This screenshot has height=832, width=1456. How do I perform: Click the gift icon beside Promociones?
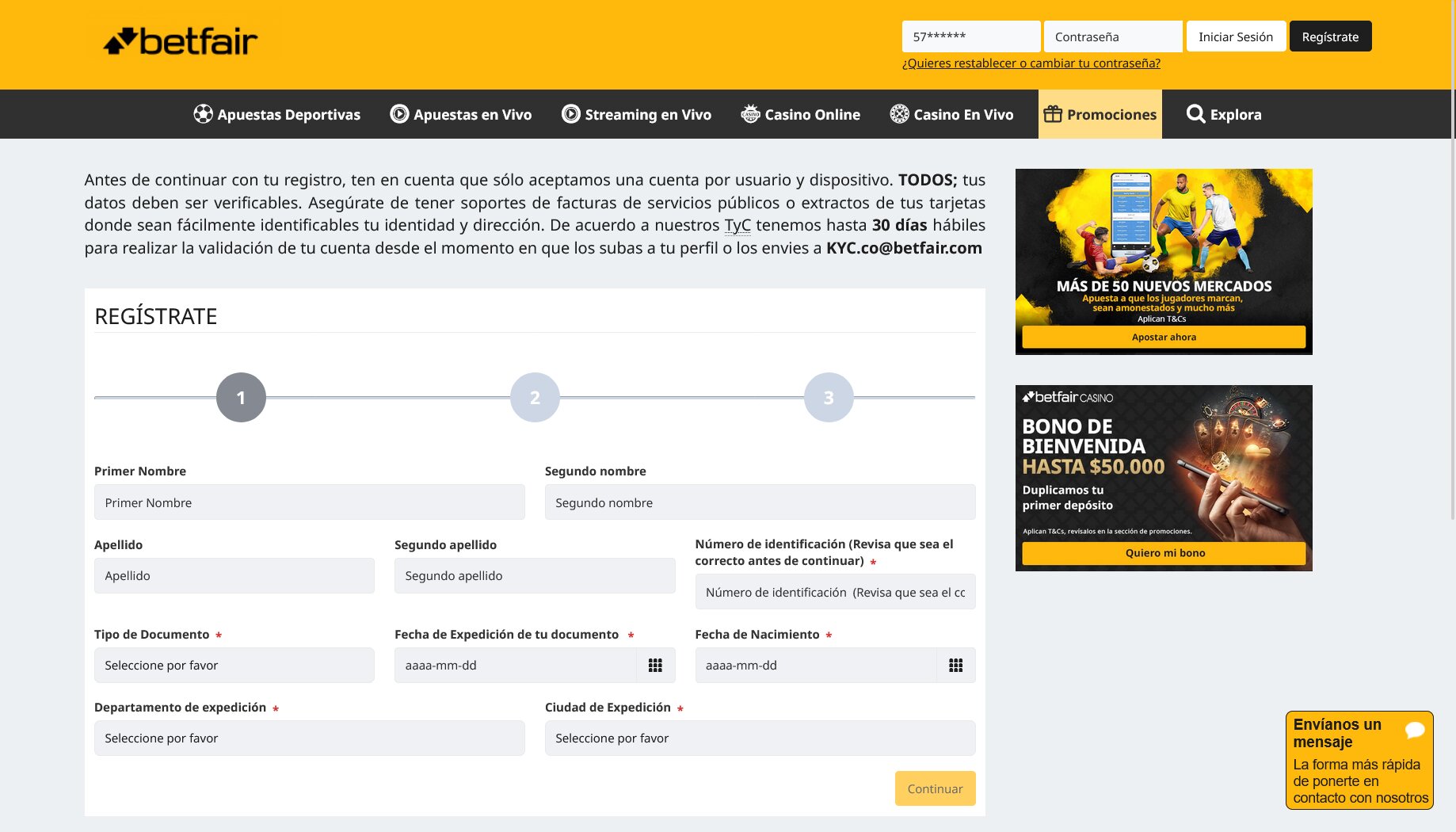pyautogui.click(x=1053, y=114)
